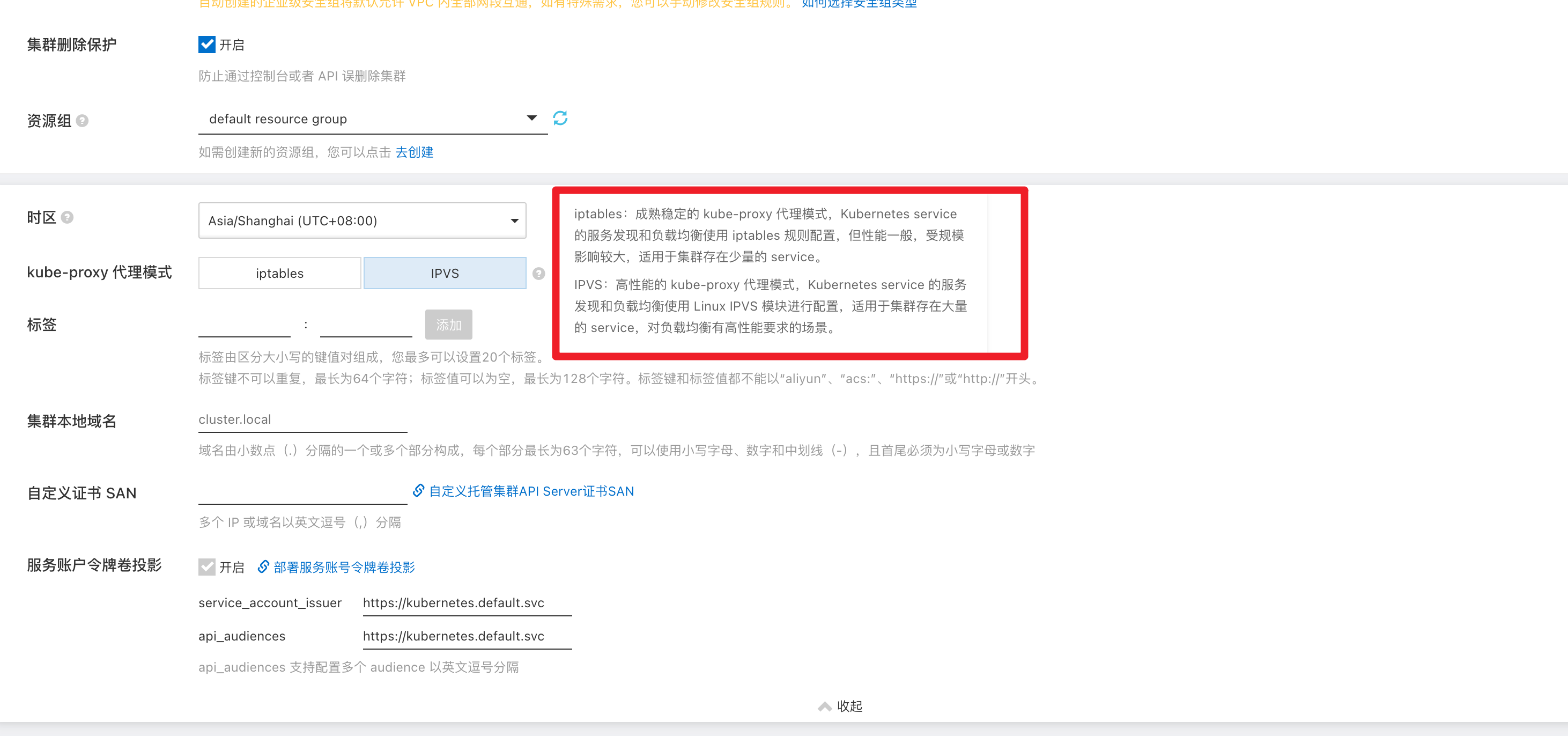The height and width of the screenshot is (736, 1568).
Task: Click link icon before 部署服务账号令牌卷投影
Action: (263, 567)
